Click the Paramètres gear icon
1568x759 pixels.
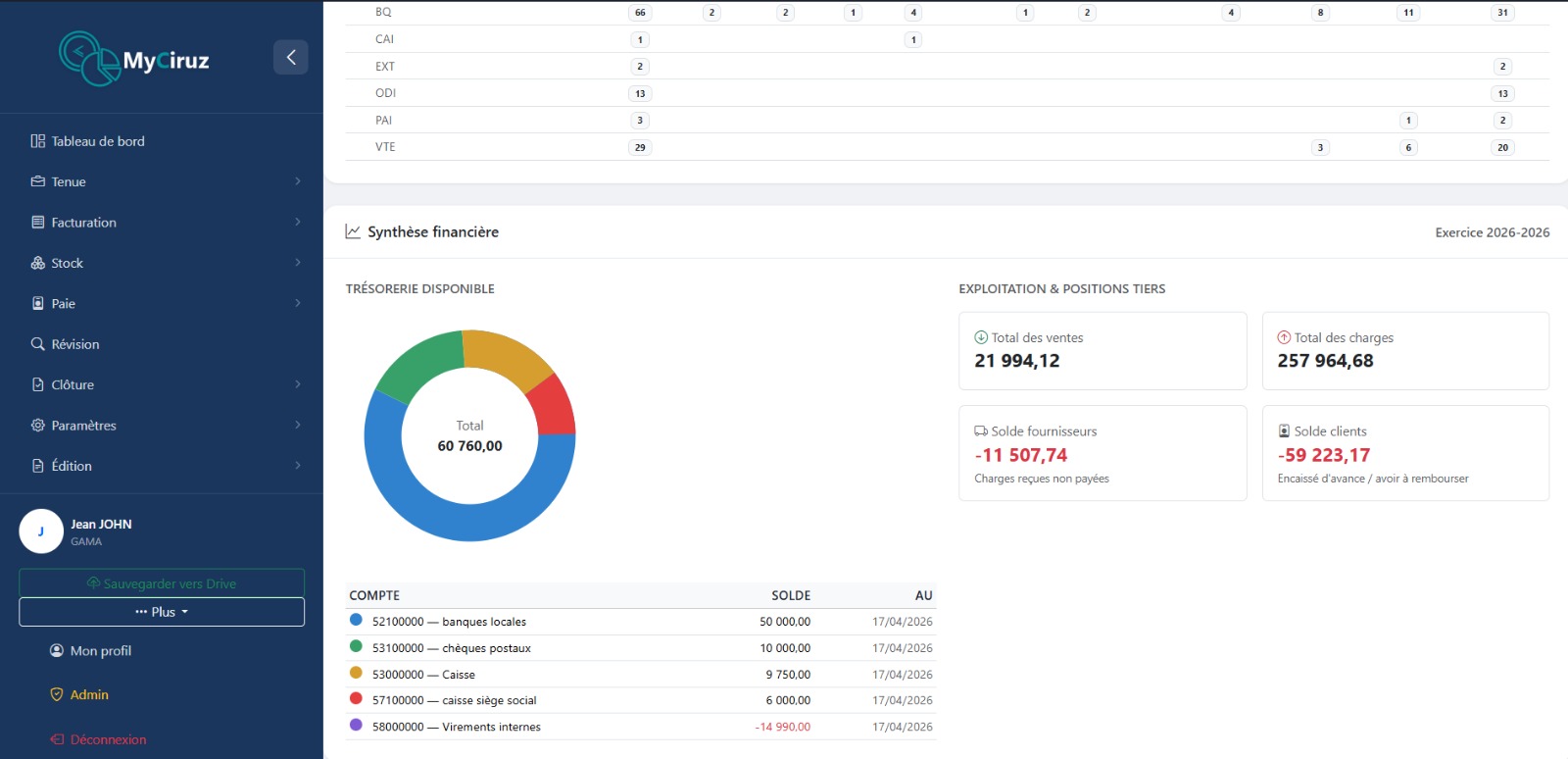point(38,426)
